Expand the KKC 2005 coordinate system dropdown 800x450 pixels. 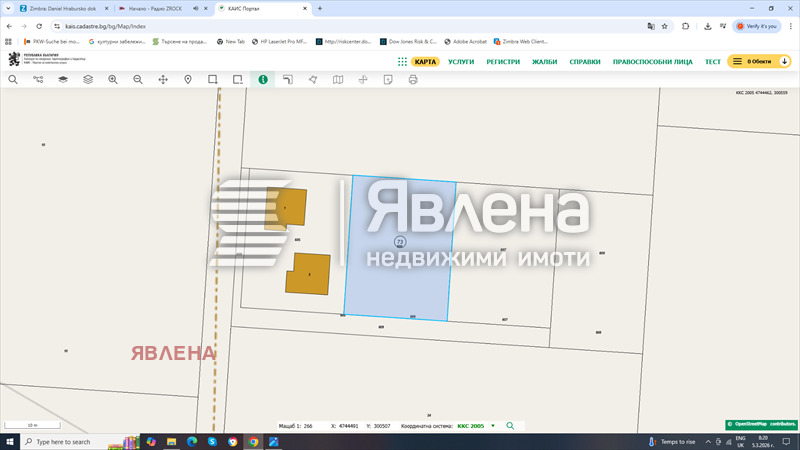(x=492, y=426)
